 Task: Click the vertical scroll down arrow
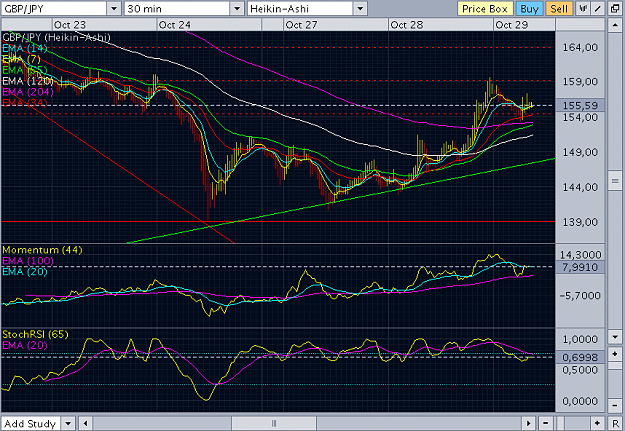[615, 337]
